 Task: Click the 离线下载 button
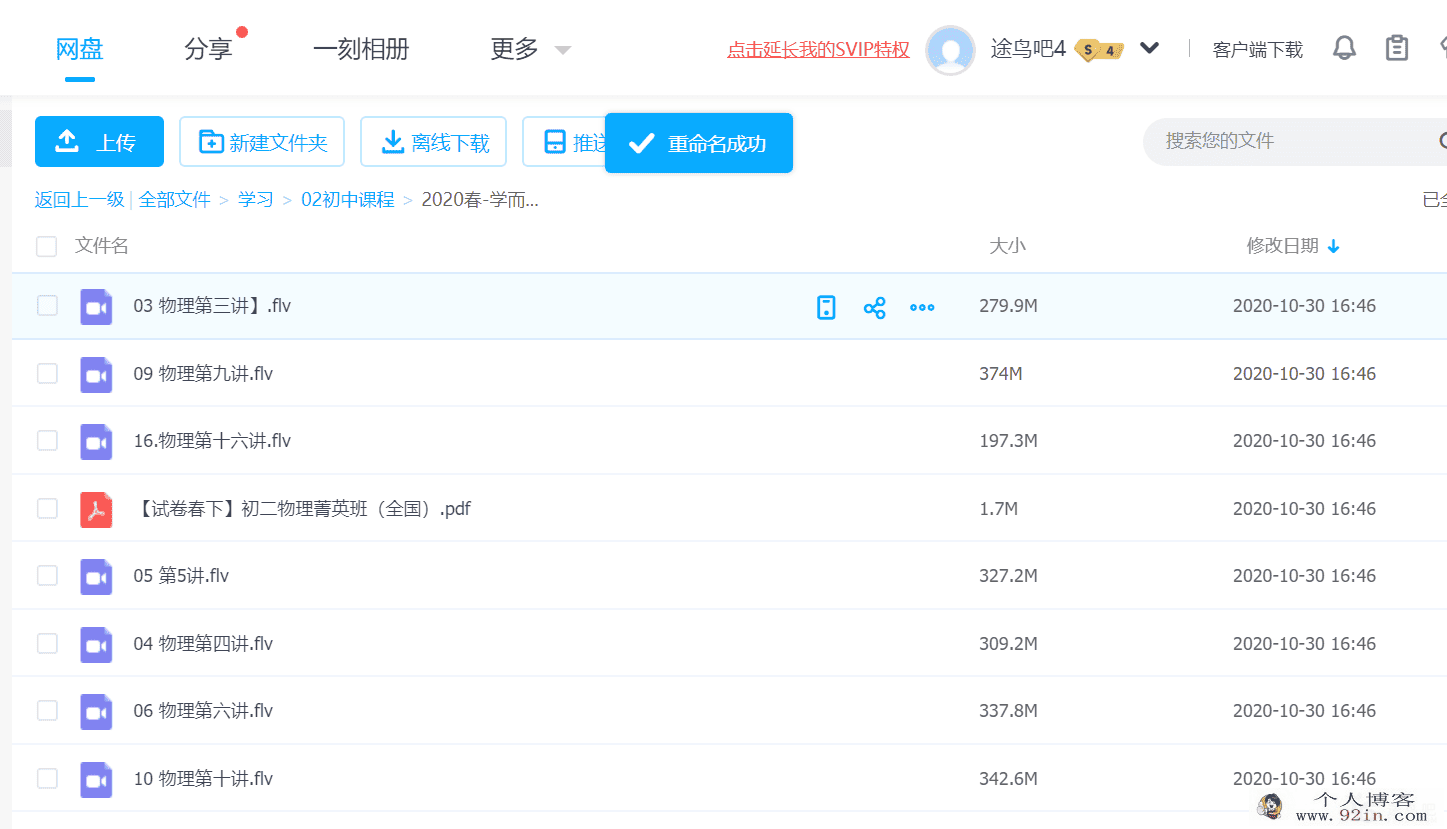pos(434,142)
